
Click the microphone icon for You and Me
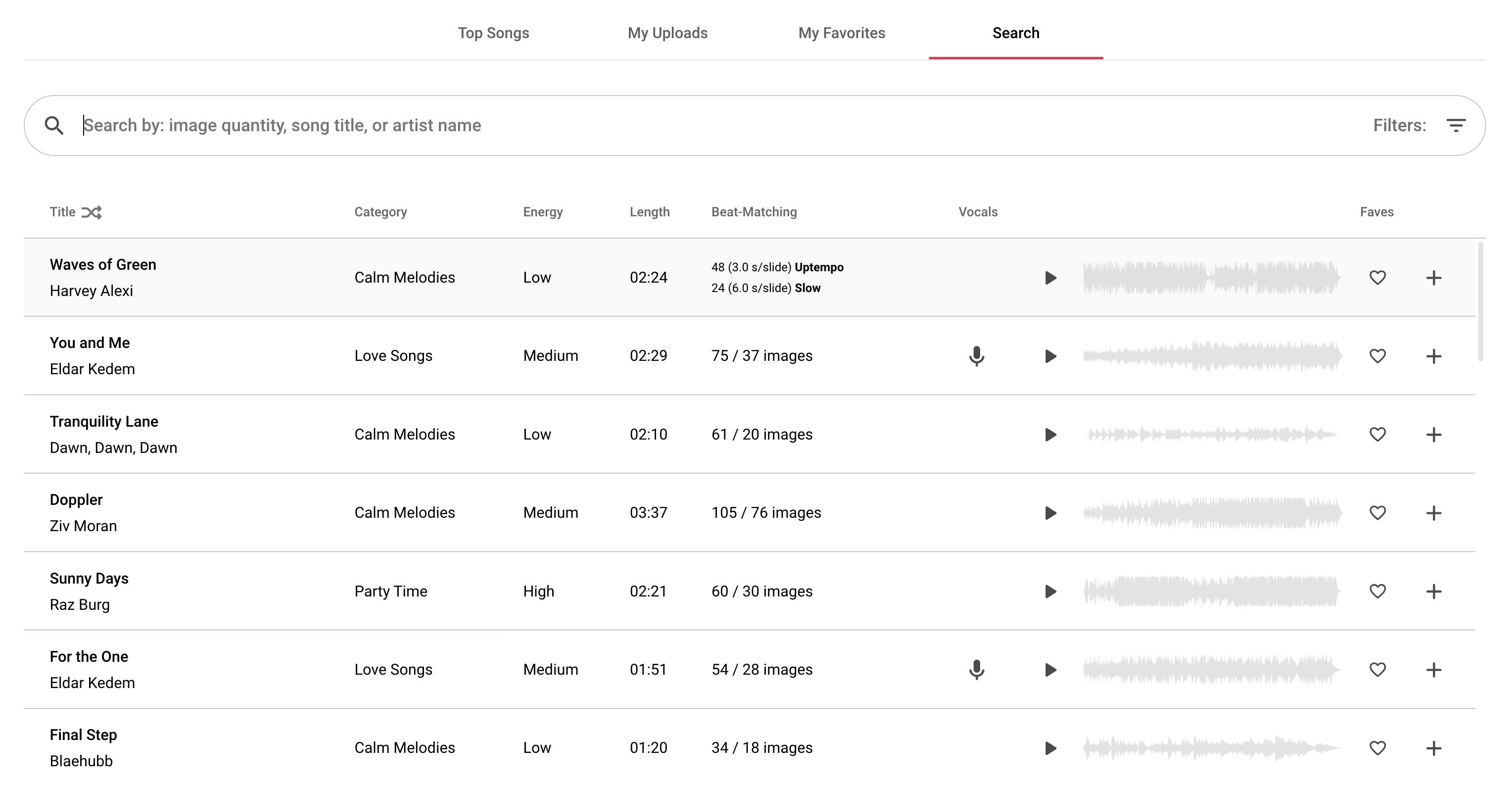click(x=975, y=356)
